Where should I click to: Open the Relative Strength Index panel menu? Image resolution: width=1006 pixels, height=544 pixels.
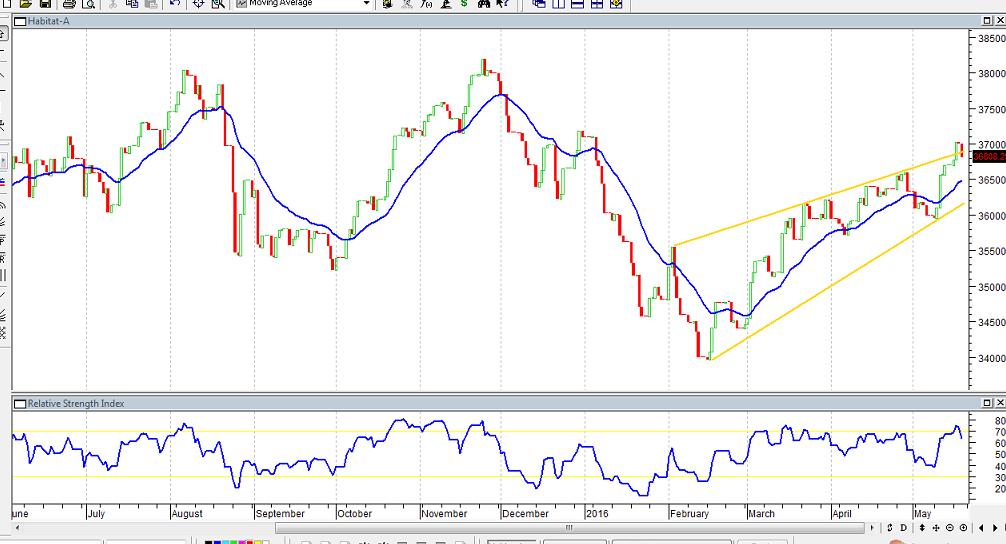click(x=19, y=403)
